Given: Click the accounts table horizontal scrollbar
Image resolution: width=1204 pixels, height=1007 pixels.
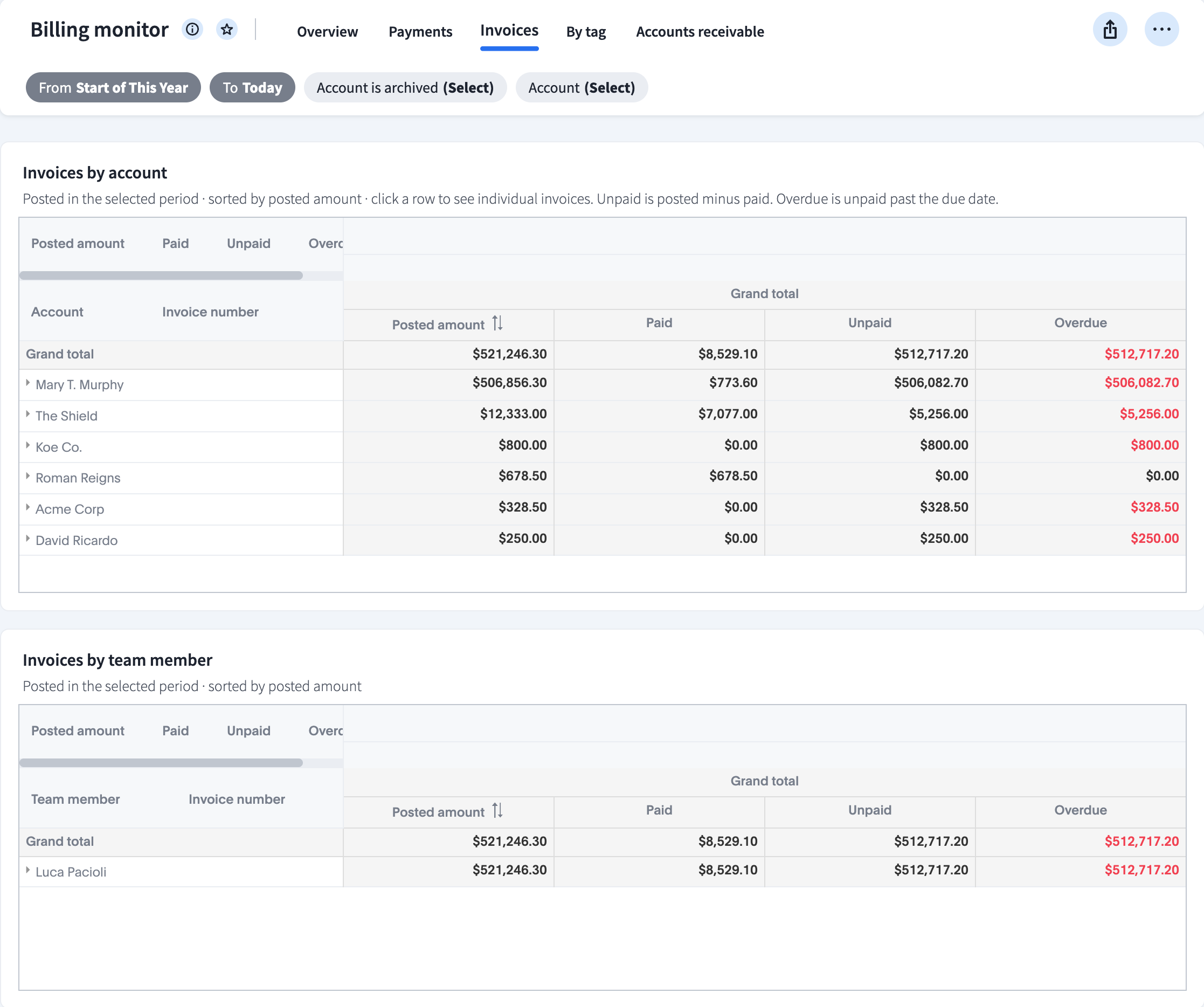Looking at the screenshot, I should click(x=161, y=276).
